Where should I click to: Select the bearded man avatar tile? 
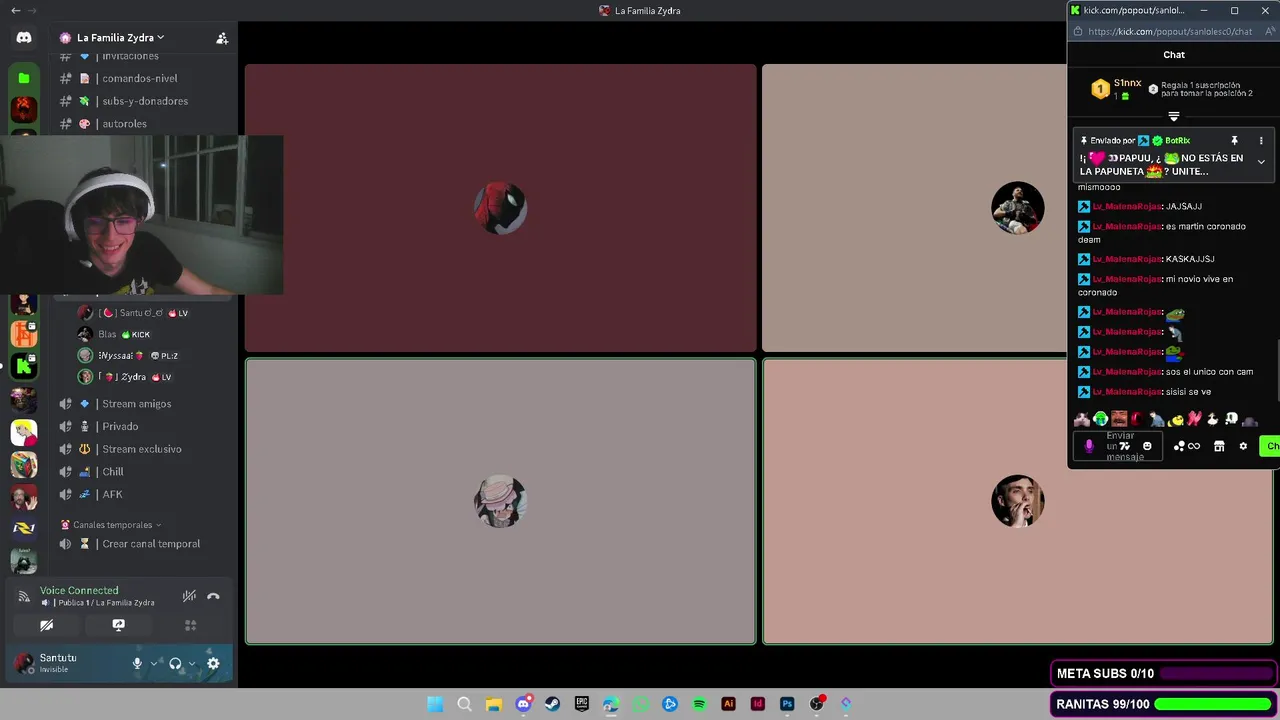tap(1018, 208)
